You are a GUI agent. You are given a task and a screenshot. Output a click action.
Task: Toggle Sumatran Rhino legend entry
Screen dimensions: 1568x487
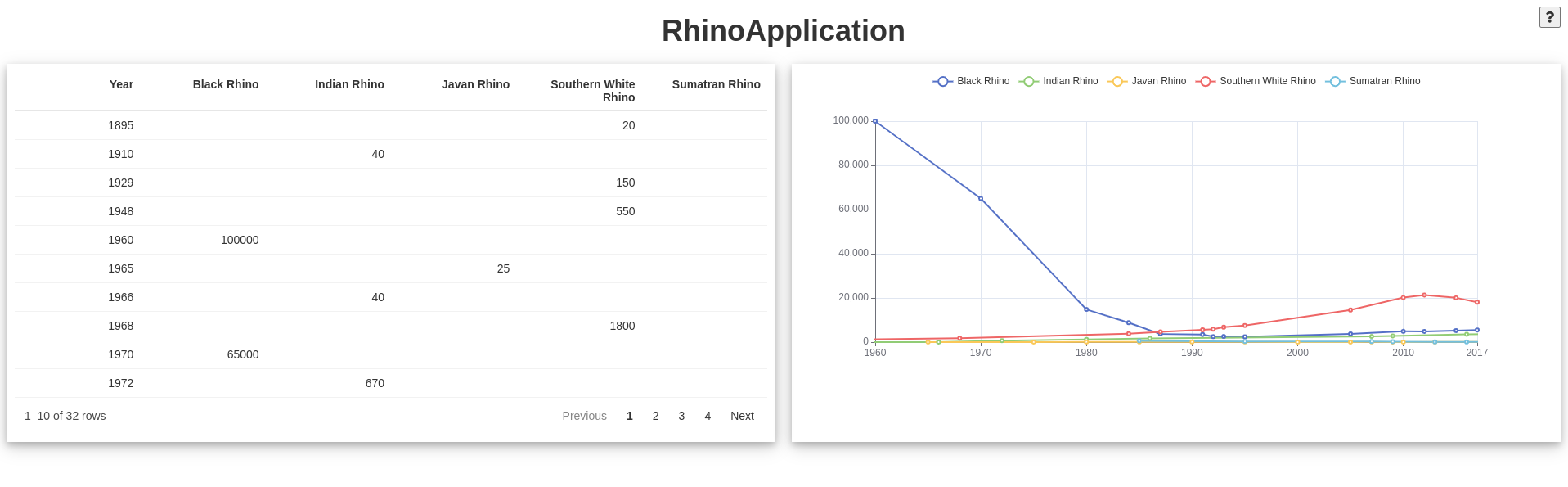coord(1373,81)
